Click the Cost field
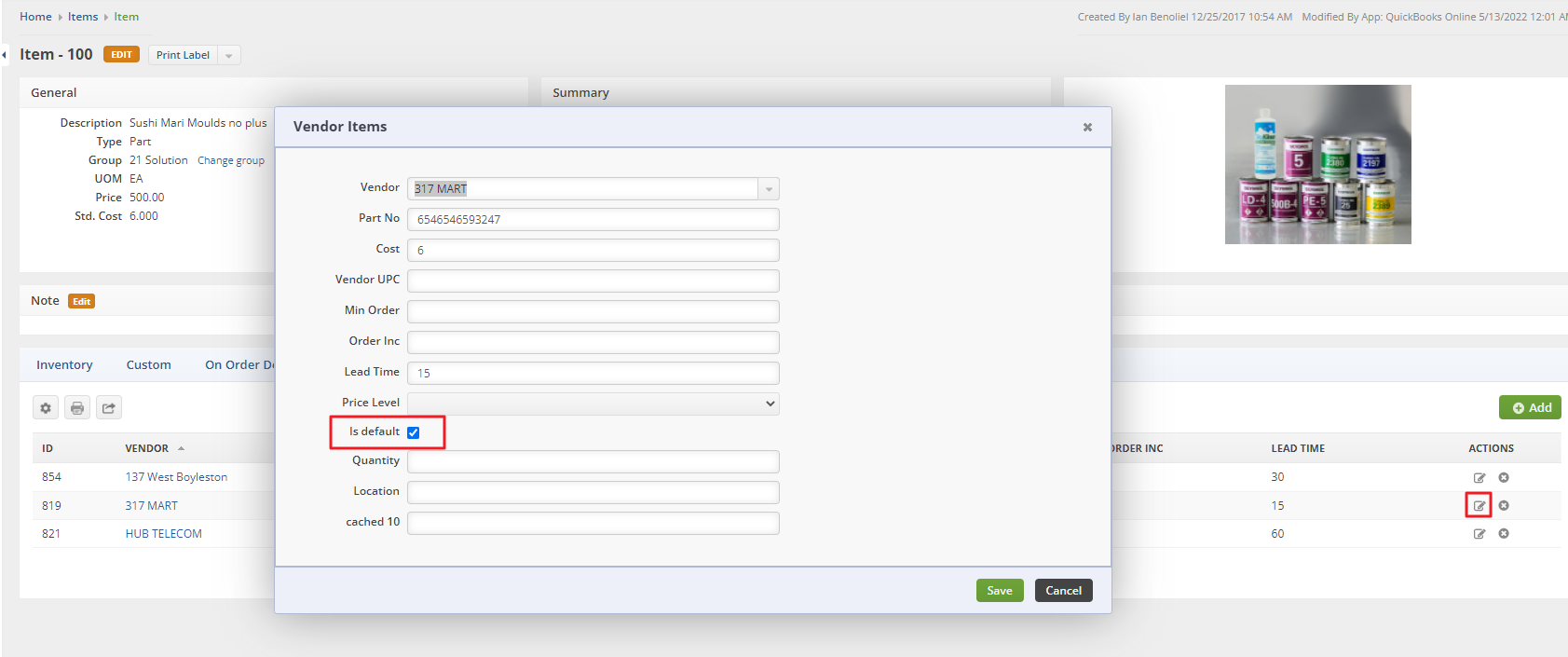 (593, 251)
